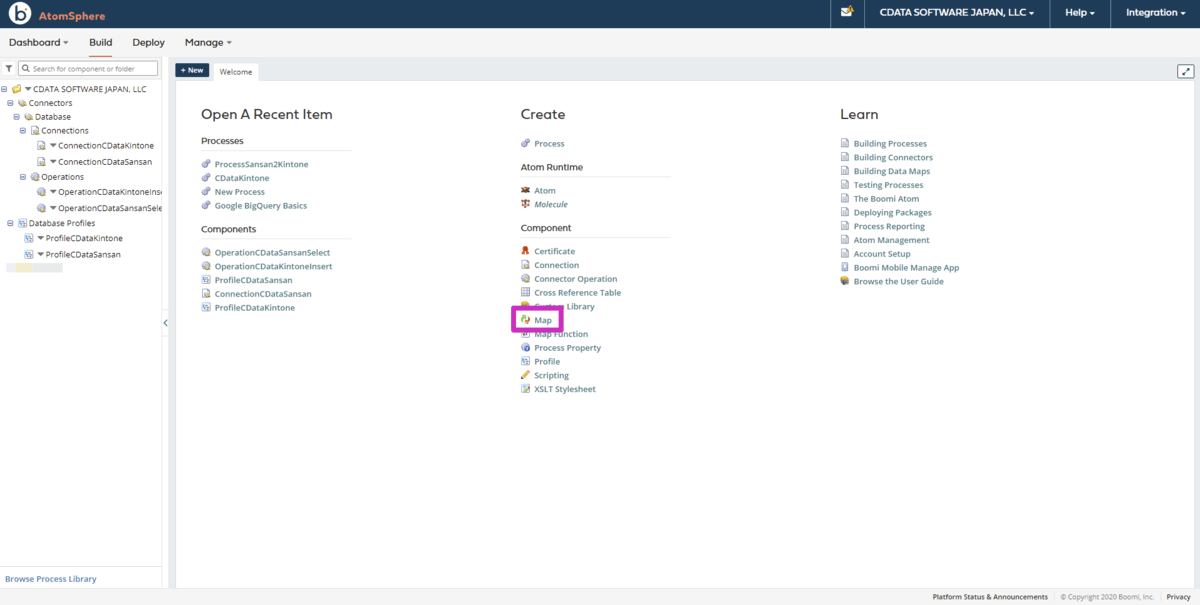The image size is (1200, 605).
Task: Collapse the Connections node in the tree
Action: [22, 131]
